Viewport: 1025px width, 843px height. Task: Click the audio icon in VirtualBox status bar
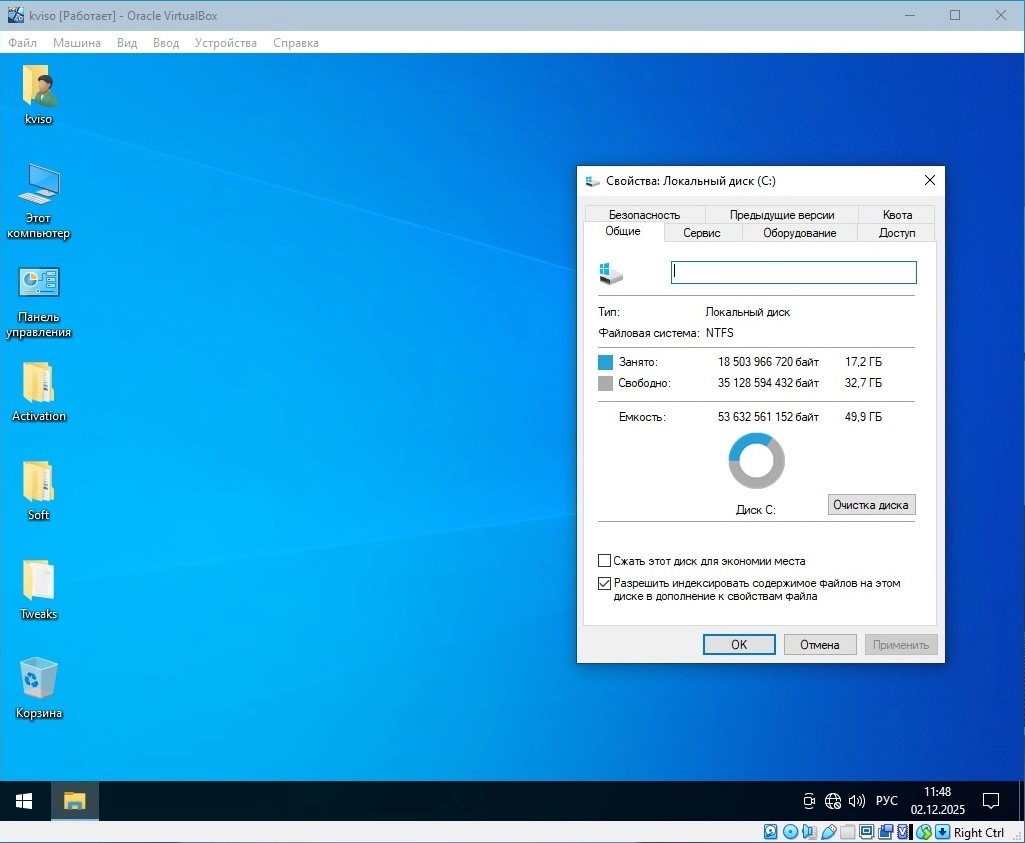(x=808, y=832)
